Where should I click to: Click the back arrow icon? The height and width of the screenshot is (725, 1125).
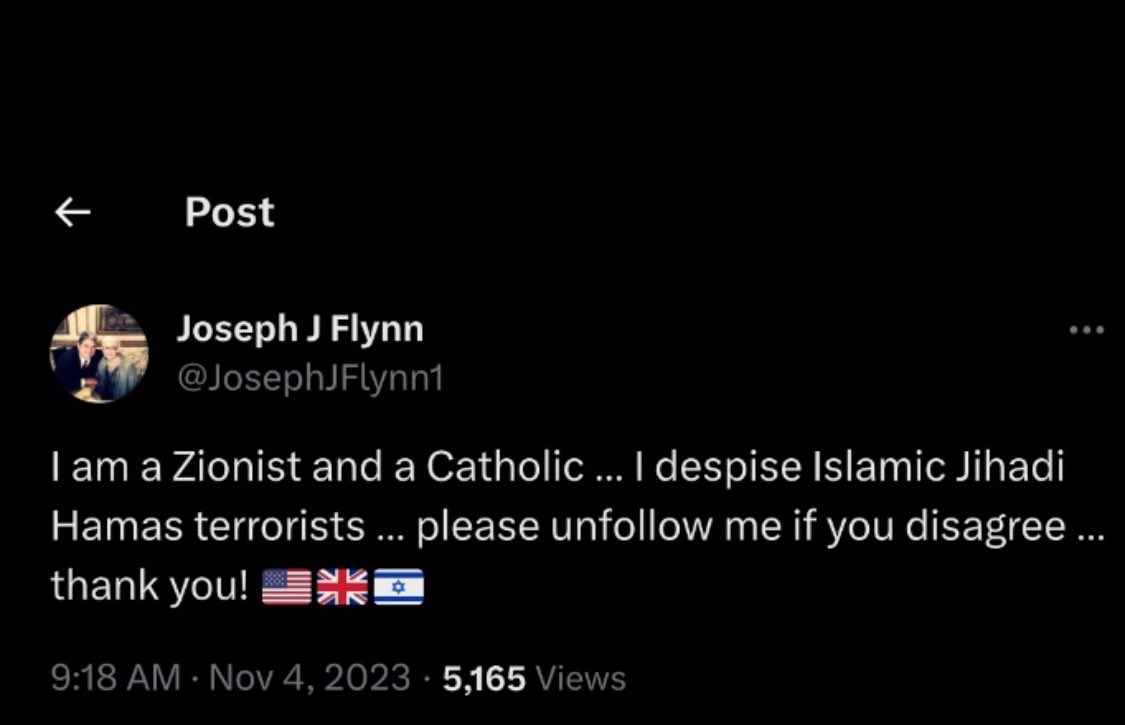click(x=72, y=212)
